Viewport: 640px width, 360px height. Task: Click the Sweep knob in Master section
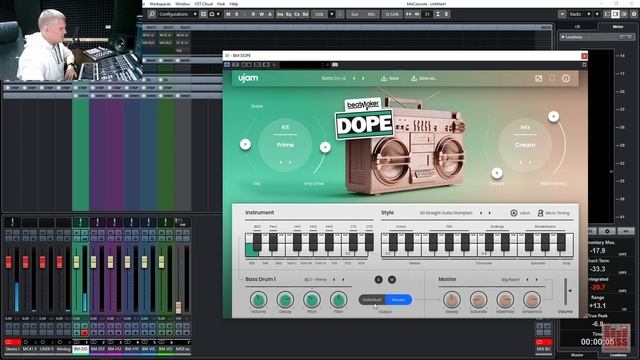[x=451, y=300]
